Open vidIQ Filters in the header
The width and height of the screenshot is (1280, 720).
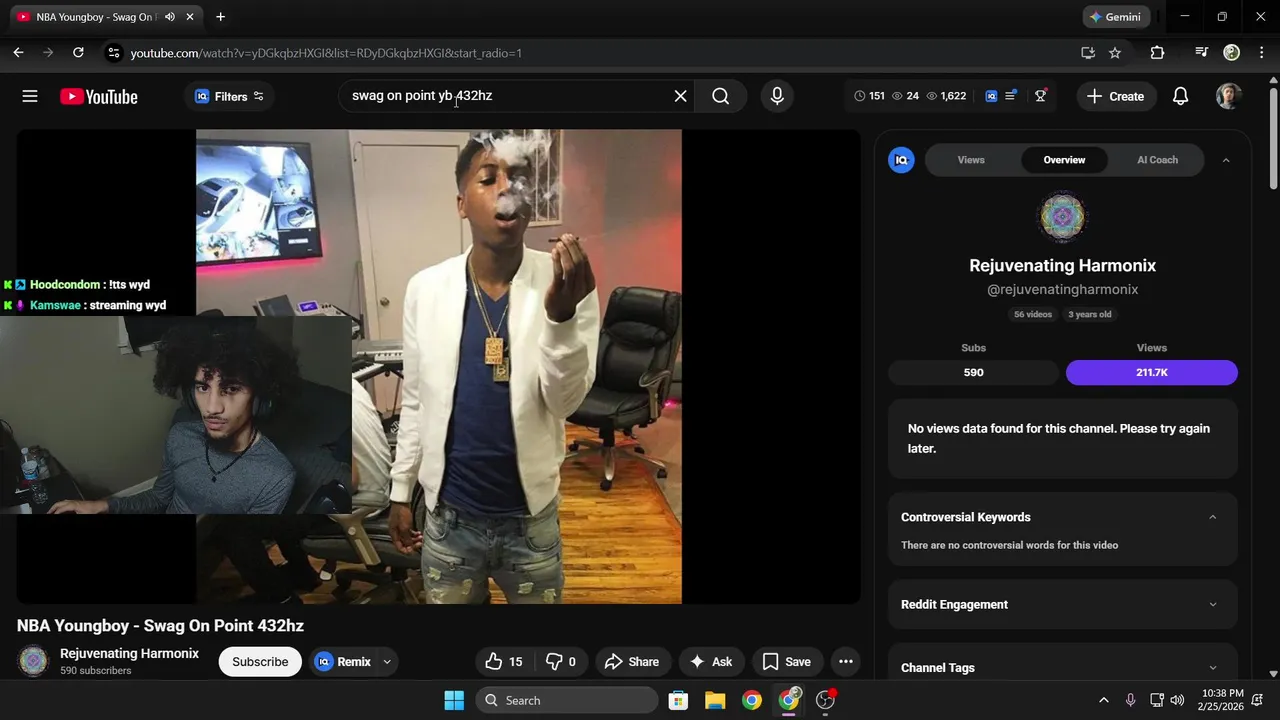point(229,96)
